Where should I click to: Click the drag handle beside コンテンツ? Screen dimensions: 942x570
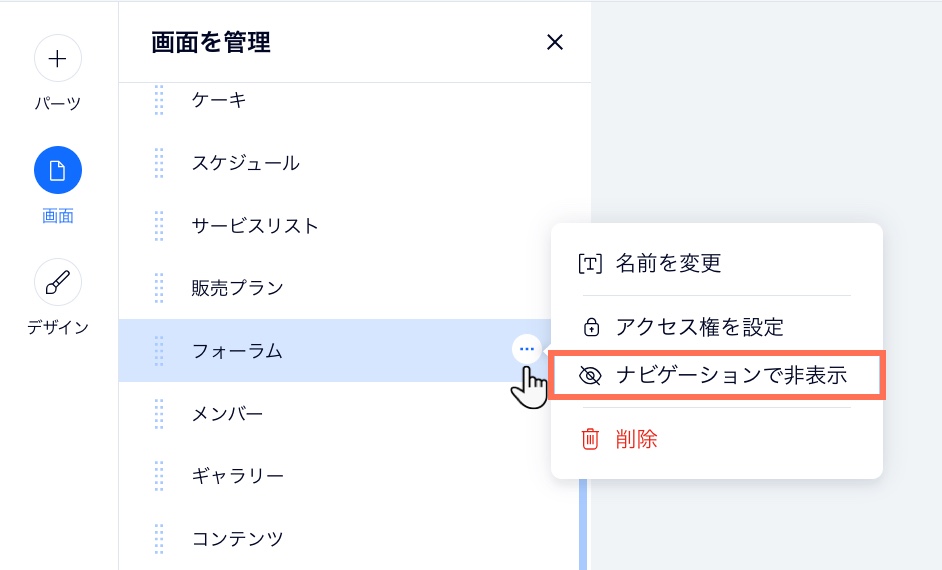pyautogui.click(x=159, y=538)
